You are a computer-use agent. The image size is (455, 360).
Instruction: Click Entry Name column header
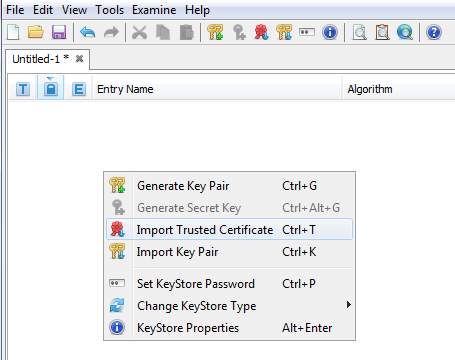coord(217,89)
